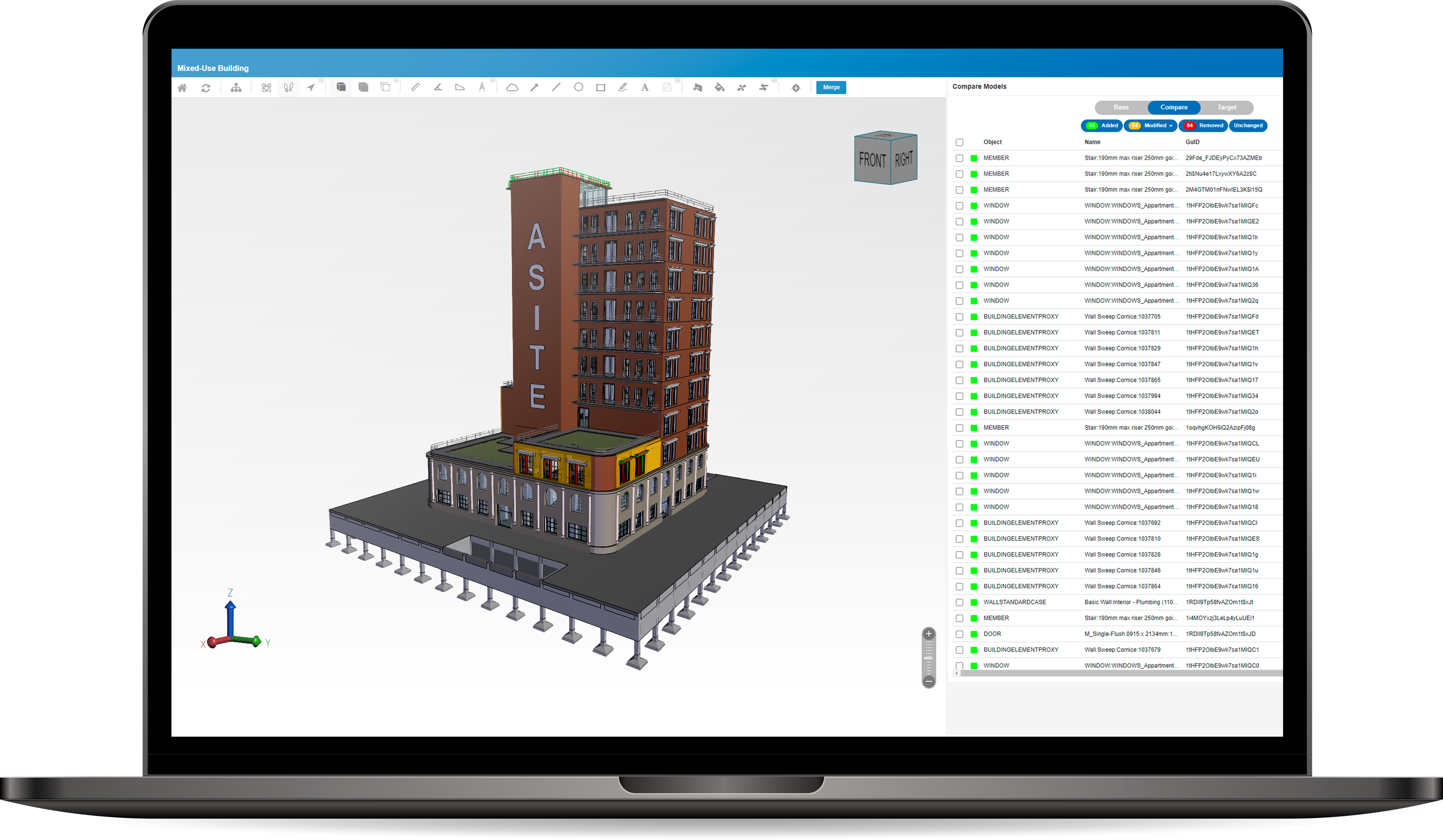
Task: Click the zoom out minus button
Action: pos(929,681)
